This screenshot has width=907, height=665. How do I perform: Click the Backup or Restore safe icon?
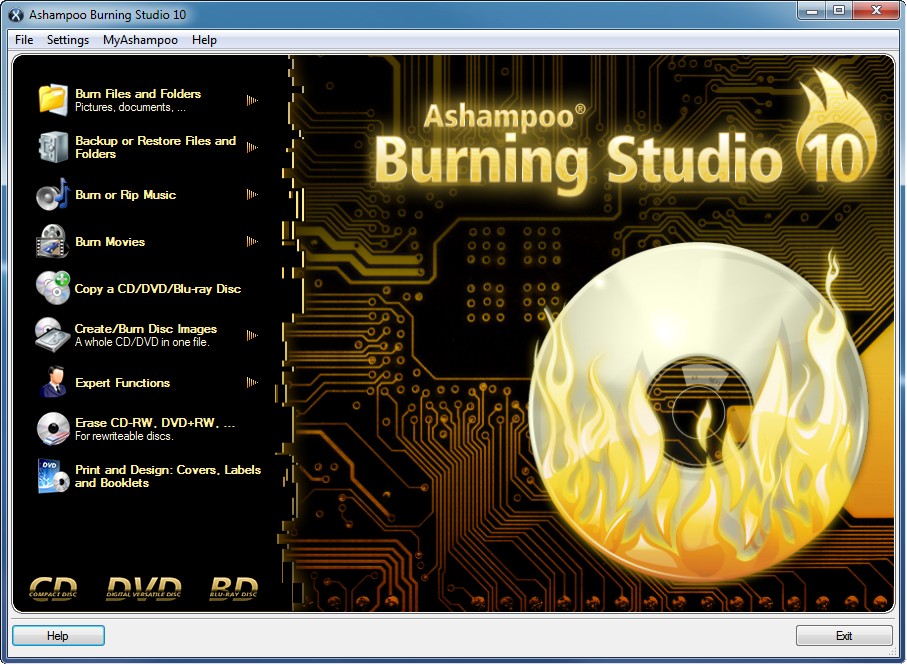tap(53, 147)
